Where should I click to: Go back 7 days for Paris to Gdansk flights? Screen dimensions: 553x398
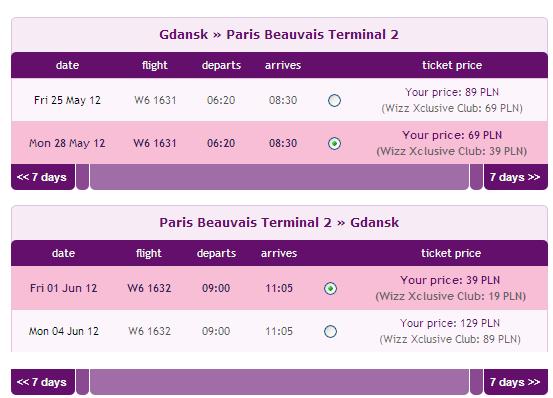point(43,382)
